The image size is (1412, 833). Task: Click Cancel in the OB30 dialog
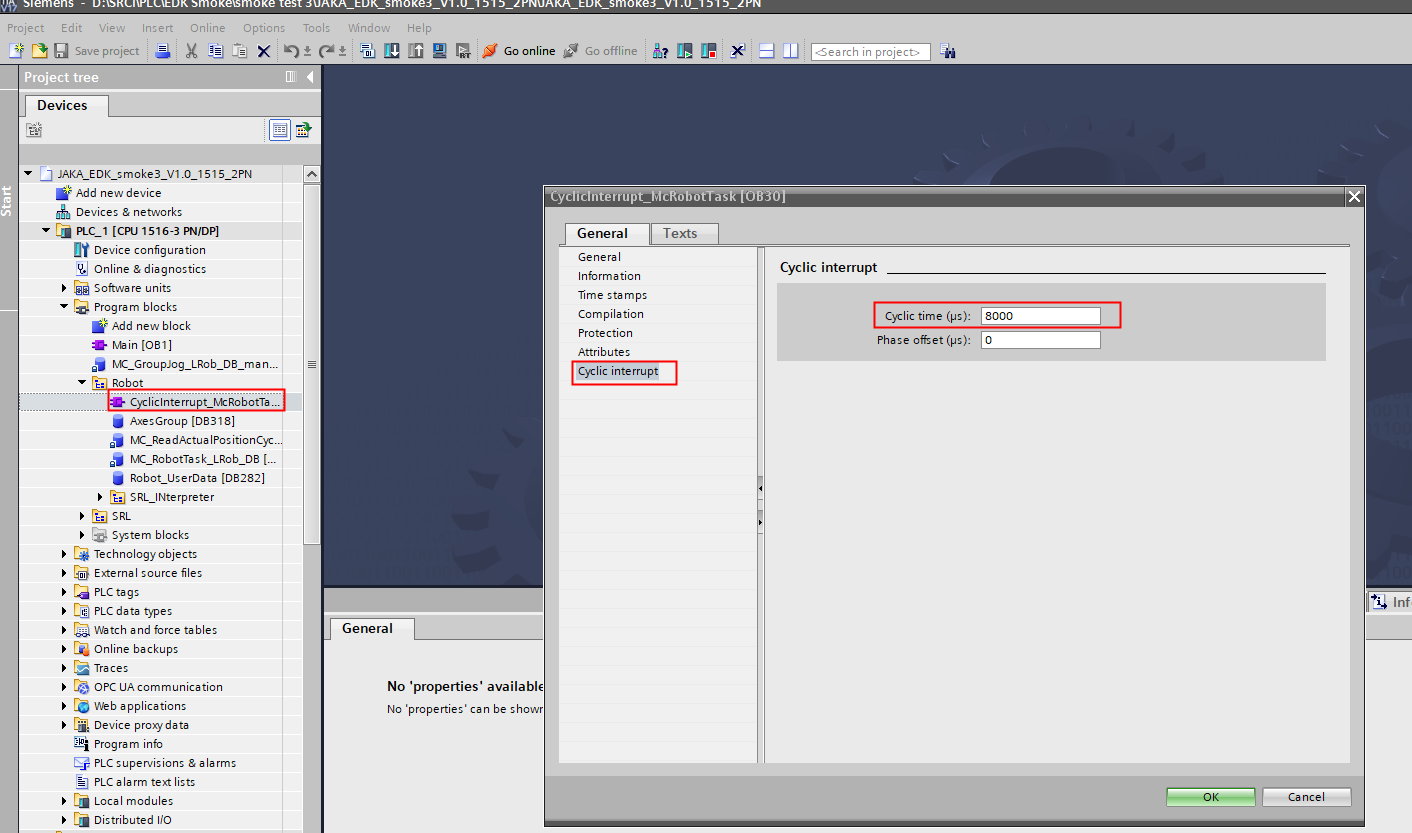1306,797
